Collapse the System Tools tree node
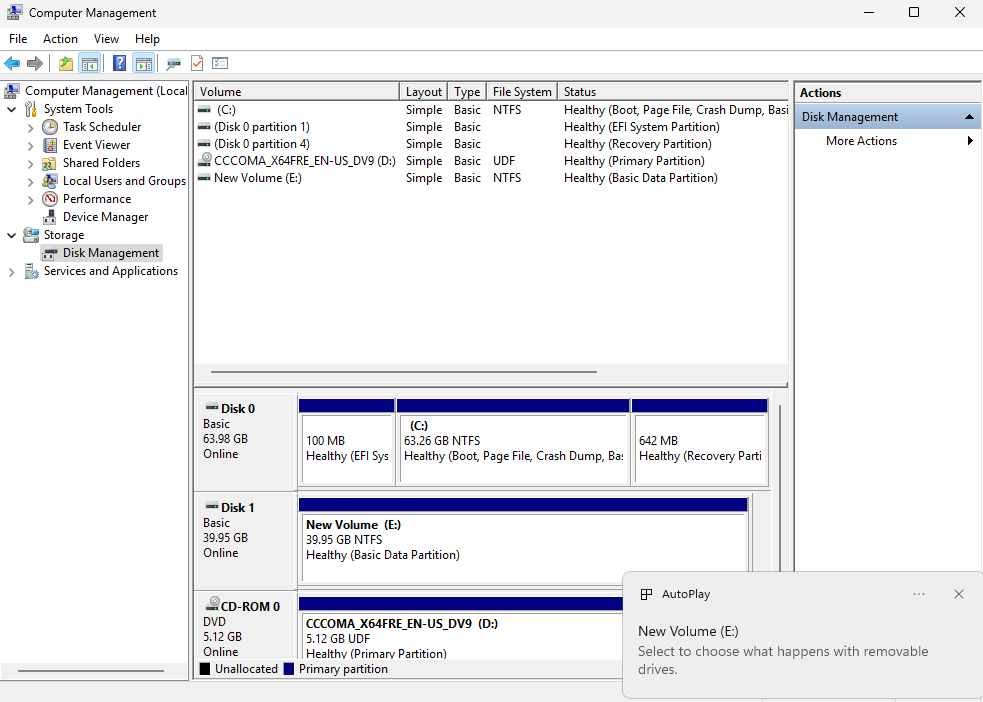The width and height of the screenshot is (983, 702). (x=12, y=109)
